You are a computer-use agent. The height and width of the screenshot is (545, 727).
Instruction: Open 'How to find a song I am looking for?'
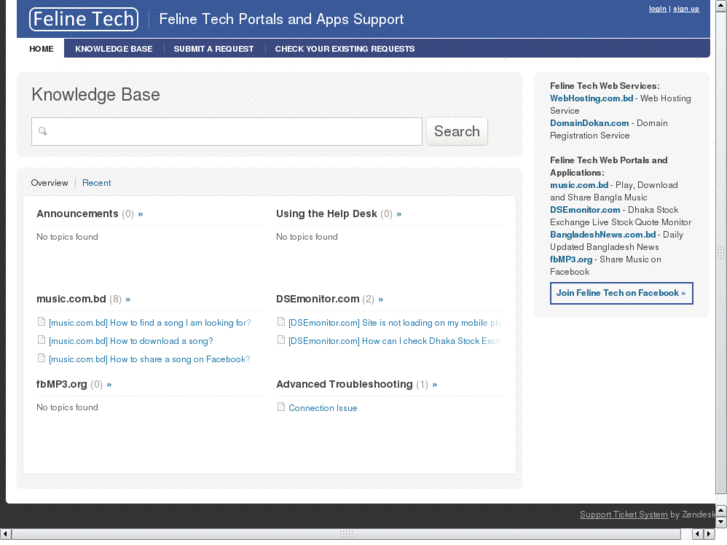[x=150, y=322]
